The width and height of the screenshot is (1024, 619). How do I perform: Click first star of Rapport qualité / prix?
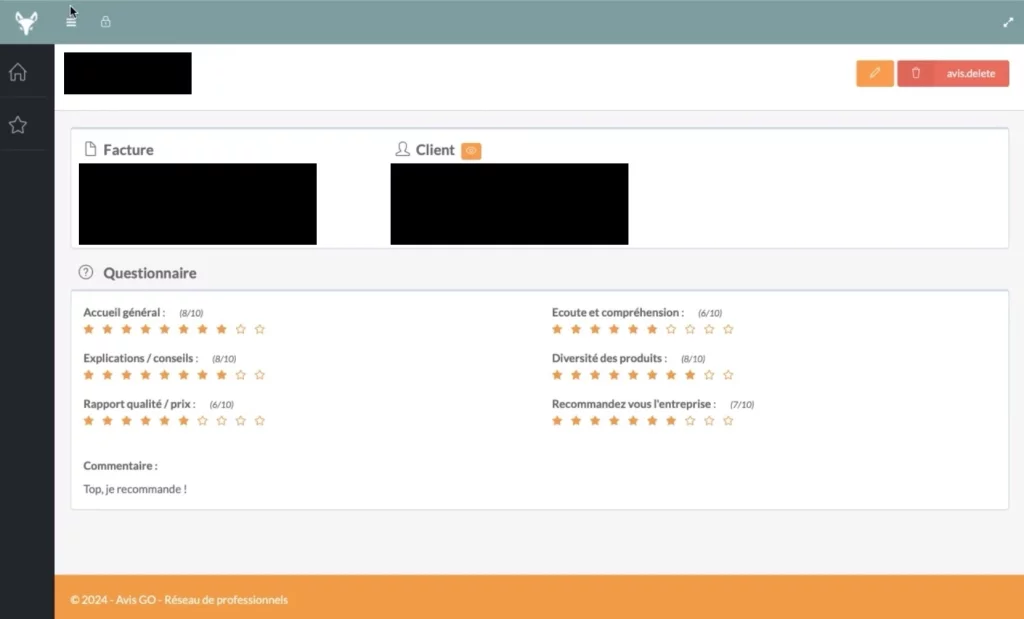(89, 421)
